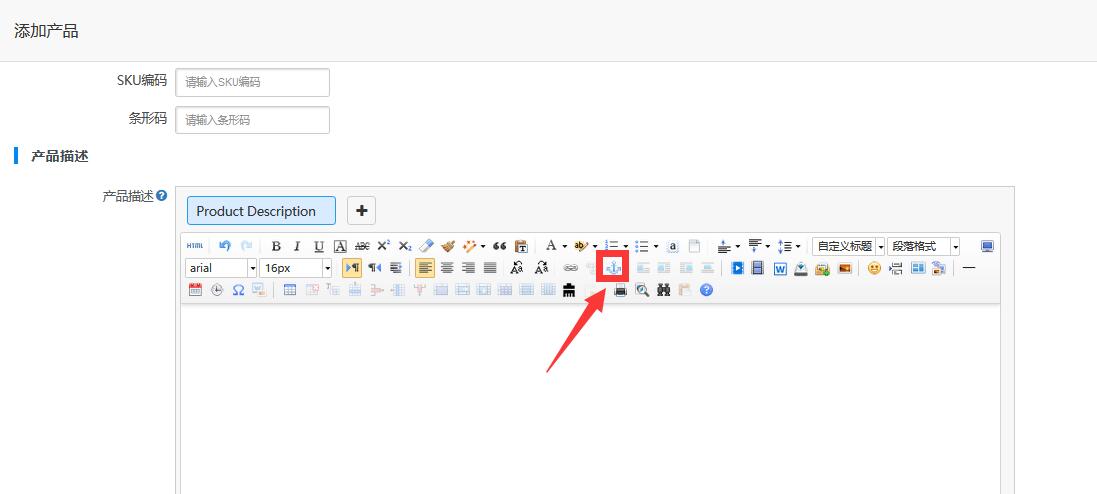1097x494 pixels.
Task: Click the blue help question mark icon
Action: (x=707, y=290)
